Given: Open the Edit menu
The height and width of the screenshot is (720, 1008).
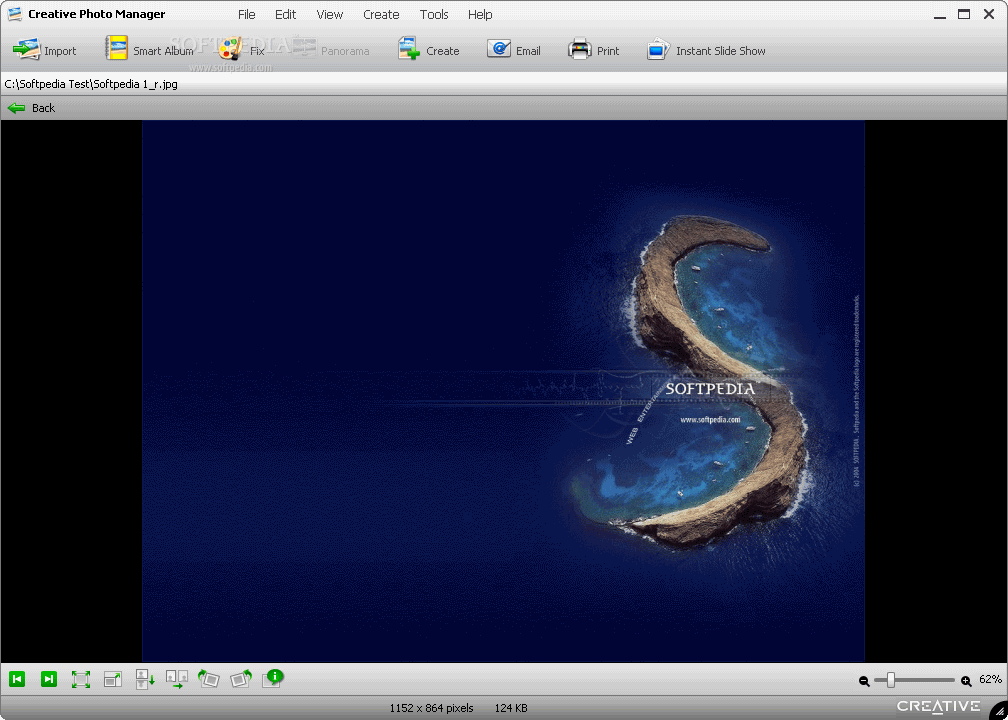Looking at the screenshot, I should coord(285,14).
